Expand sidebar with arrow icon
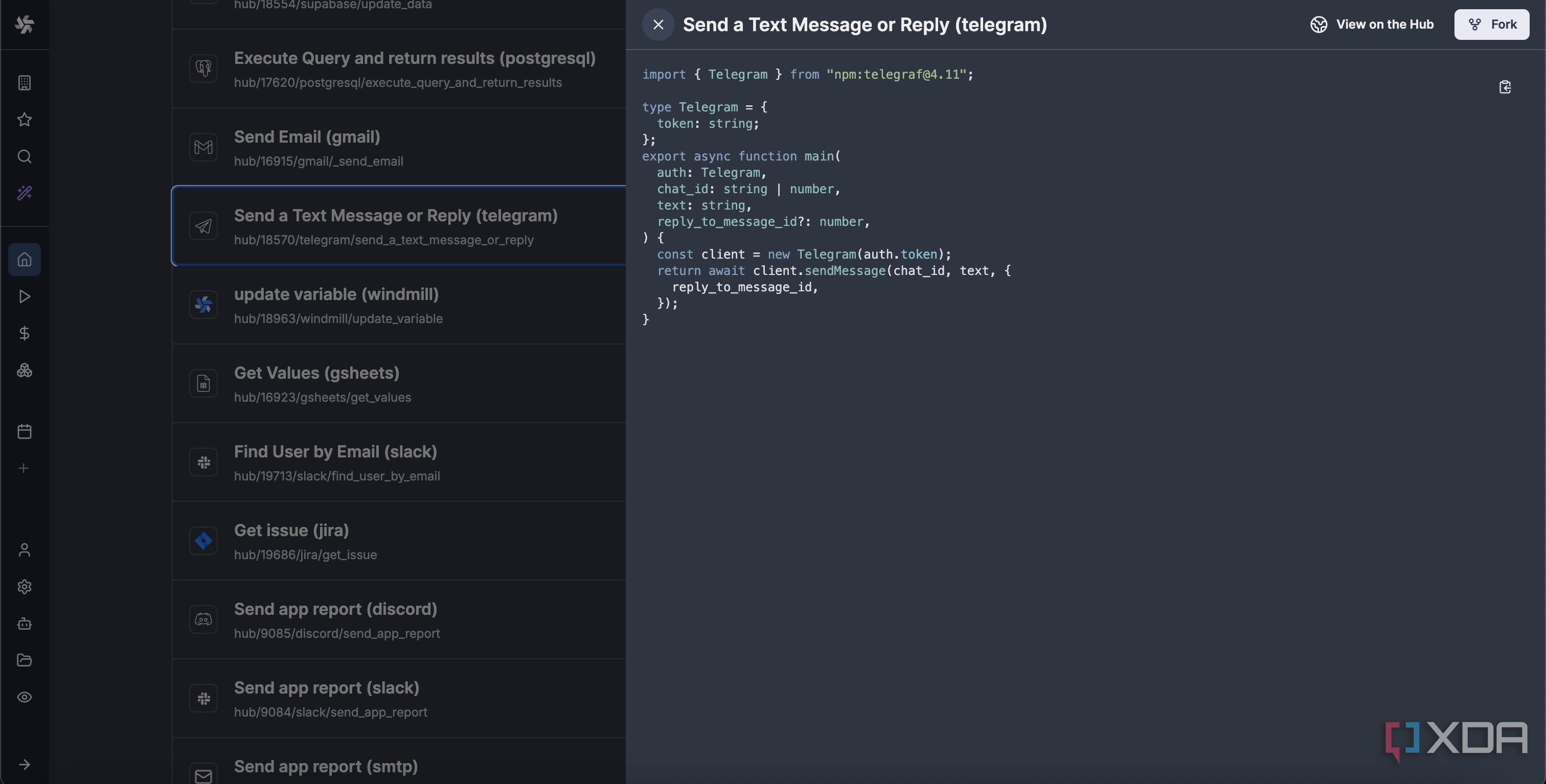1546x784 pixels. pyautogui.click(x=25, y=764)
